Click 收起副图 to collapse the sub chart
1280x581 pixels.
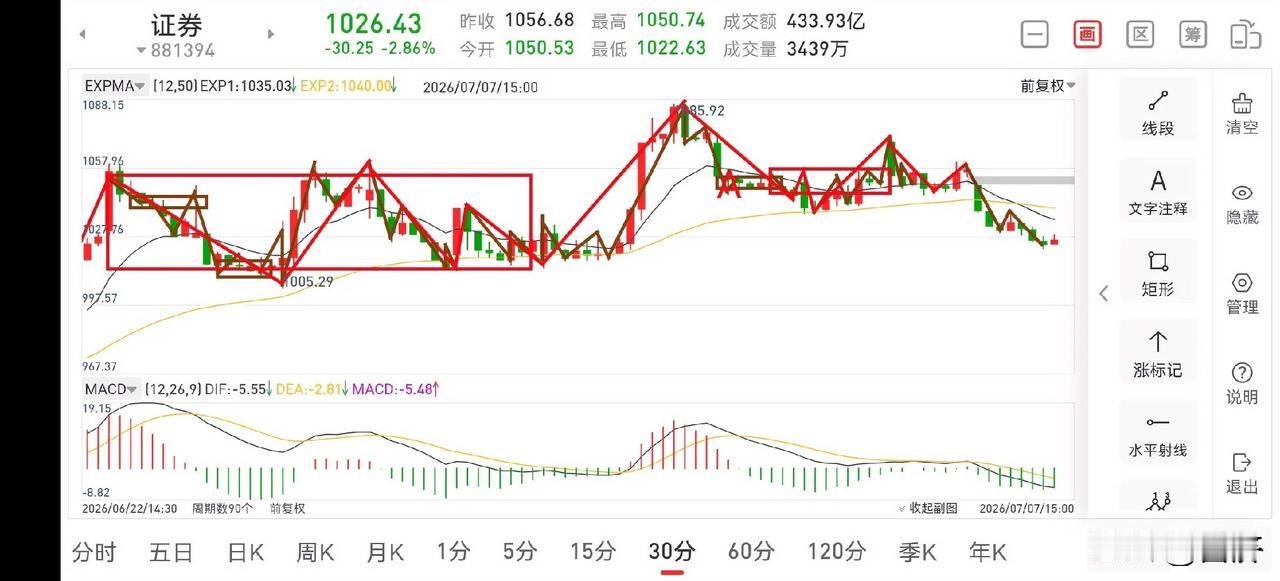point(927,508)
